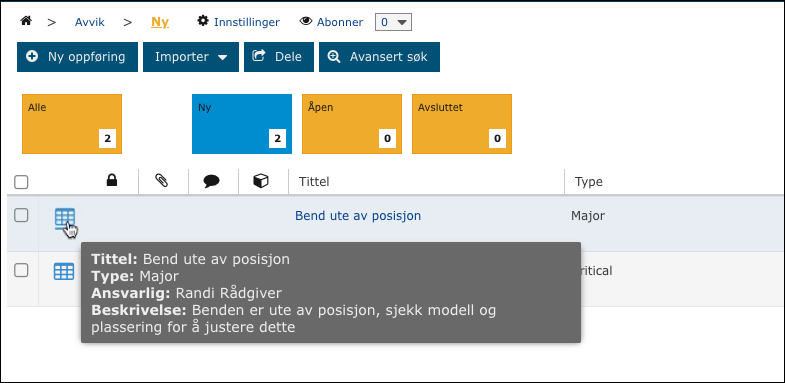Click the Ny oppføring button

pyautogui.click(x=77, y=57)
